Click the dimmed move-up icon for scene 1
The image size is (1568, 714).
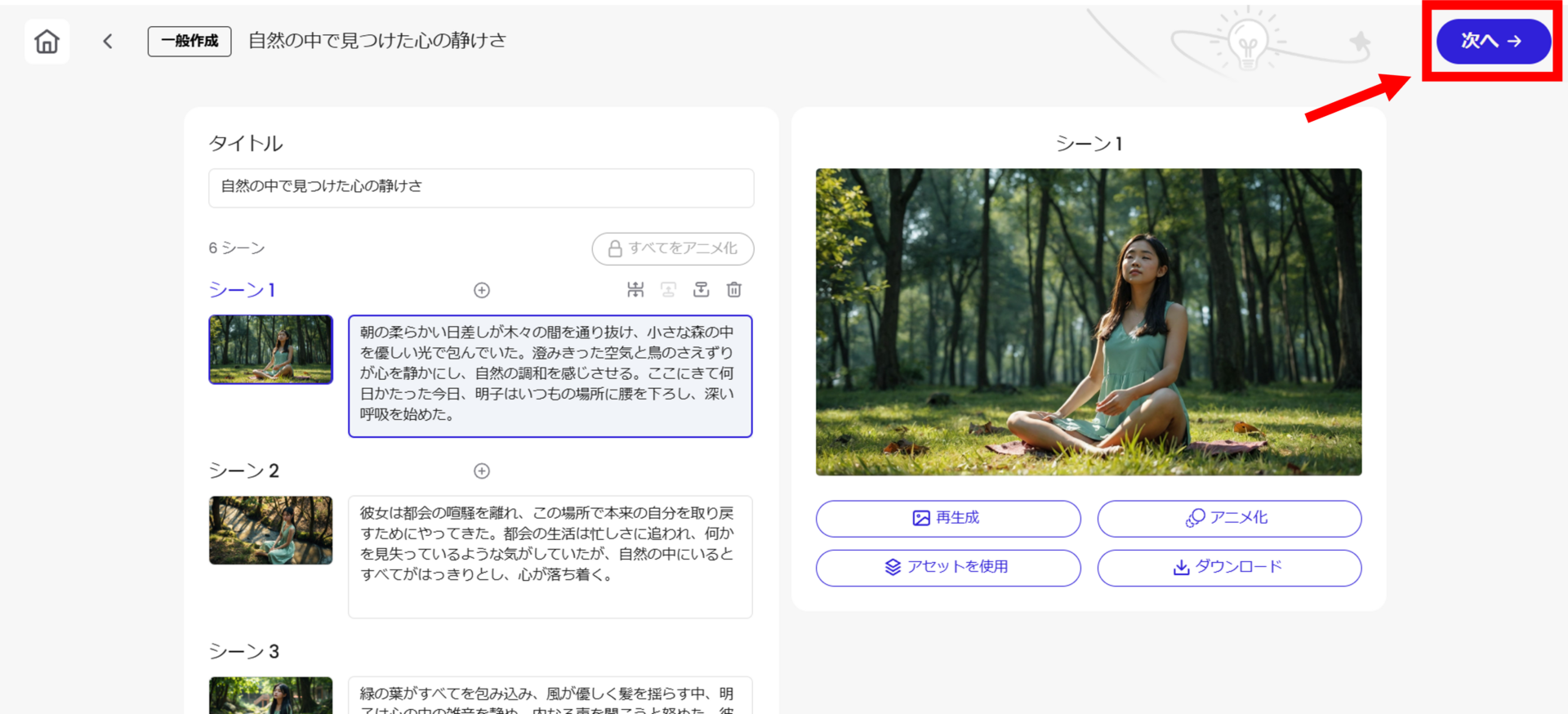(x=668, y=289)
